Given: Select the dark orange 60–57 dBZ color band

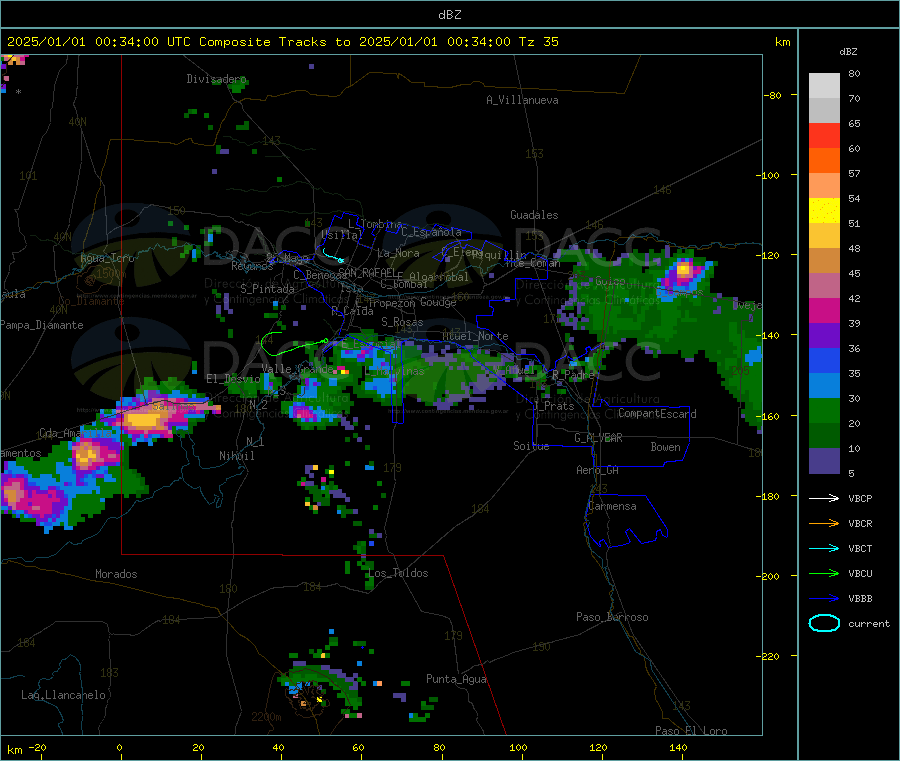Looking at the screenshot, I should 824,161.
